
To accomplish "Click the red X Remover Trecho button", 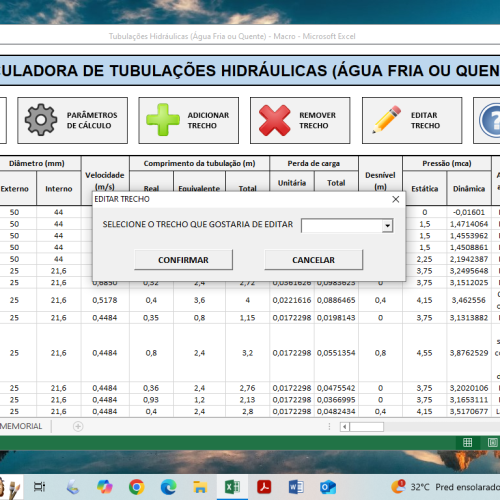I will [x=300, y=120].
